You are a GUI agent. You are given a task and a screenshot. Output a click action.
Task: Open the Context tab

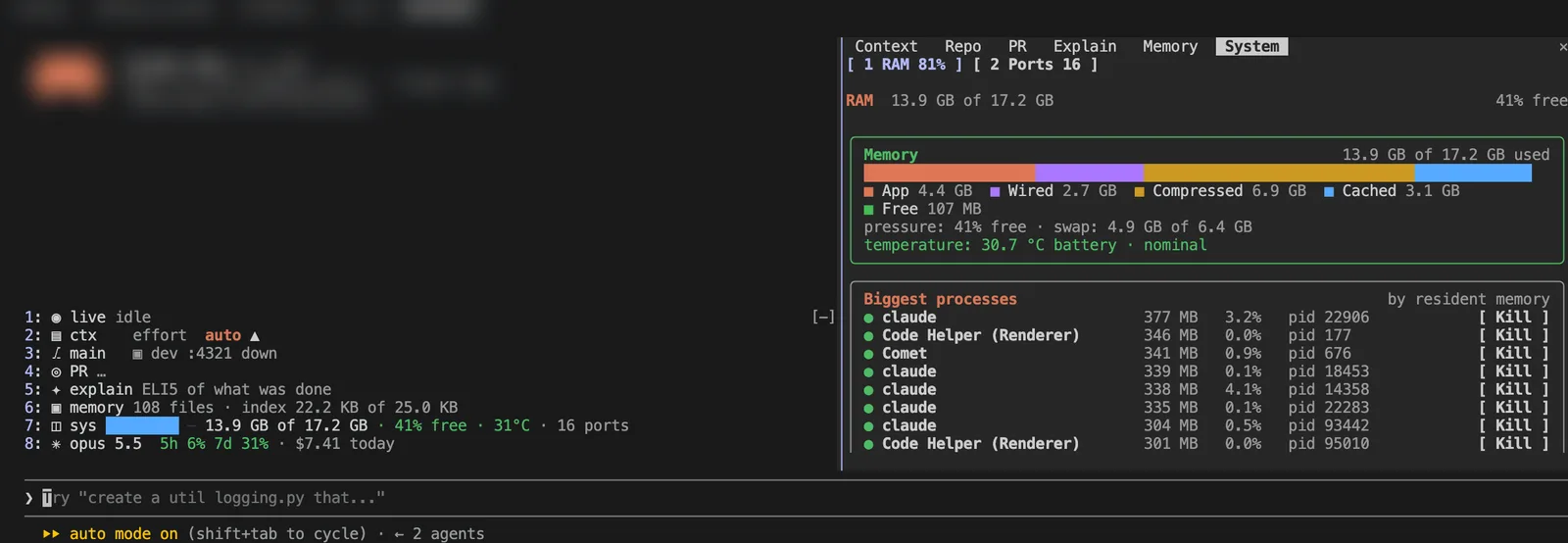click(x=886, y=46)
